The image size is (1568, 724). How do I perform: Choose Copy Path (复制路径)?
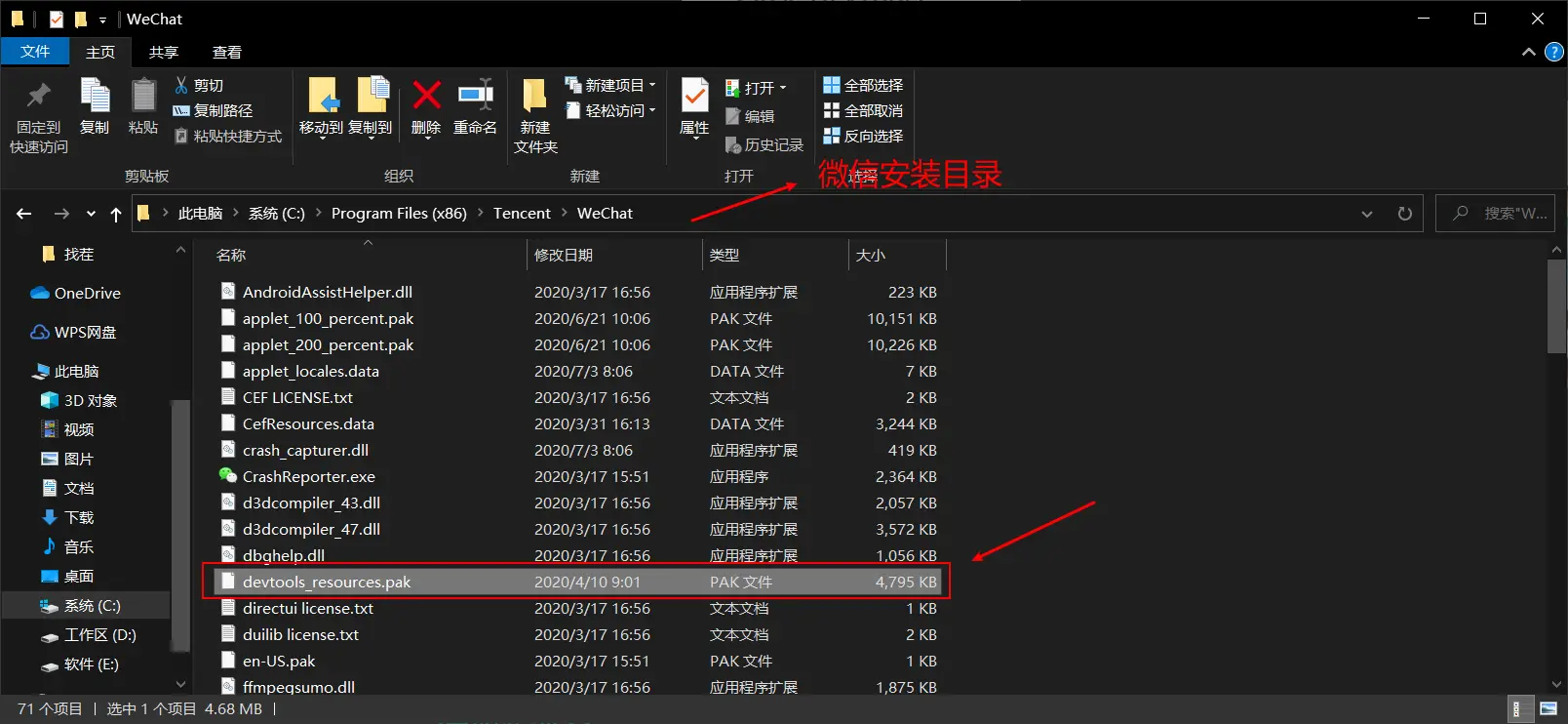(x=213, y=110)
